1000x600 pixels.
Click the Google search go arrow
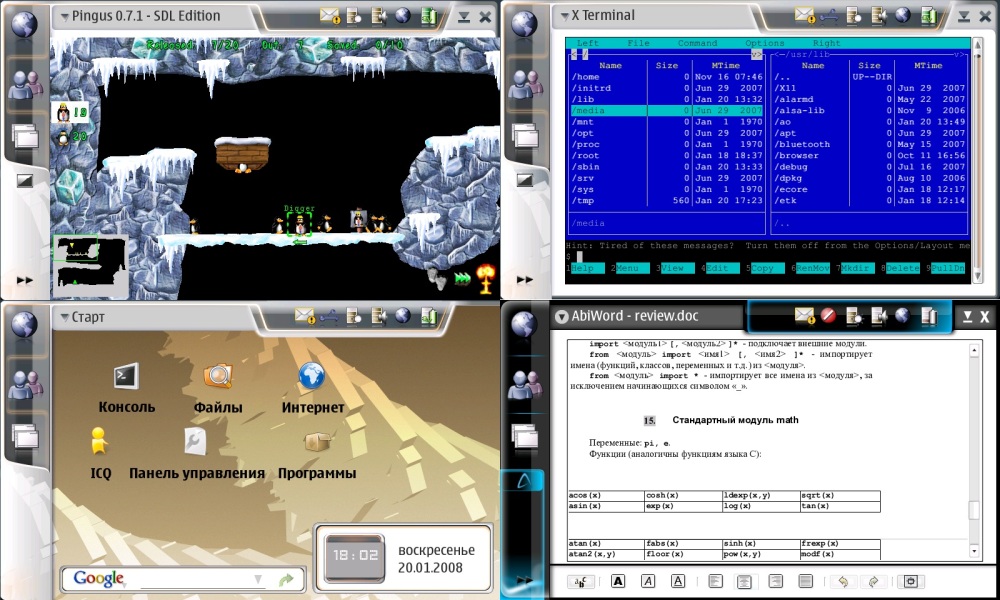click(286, 580)
